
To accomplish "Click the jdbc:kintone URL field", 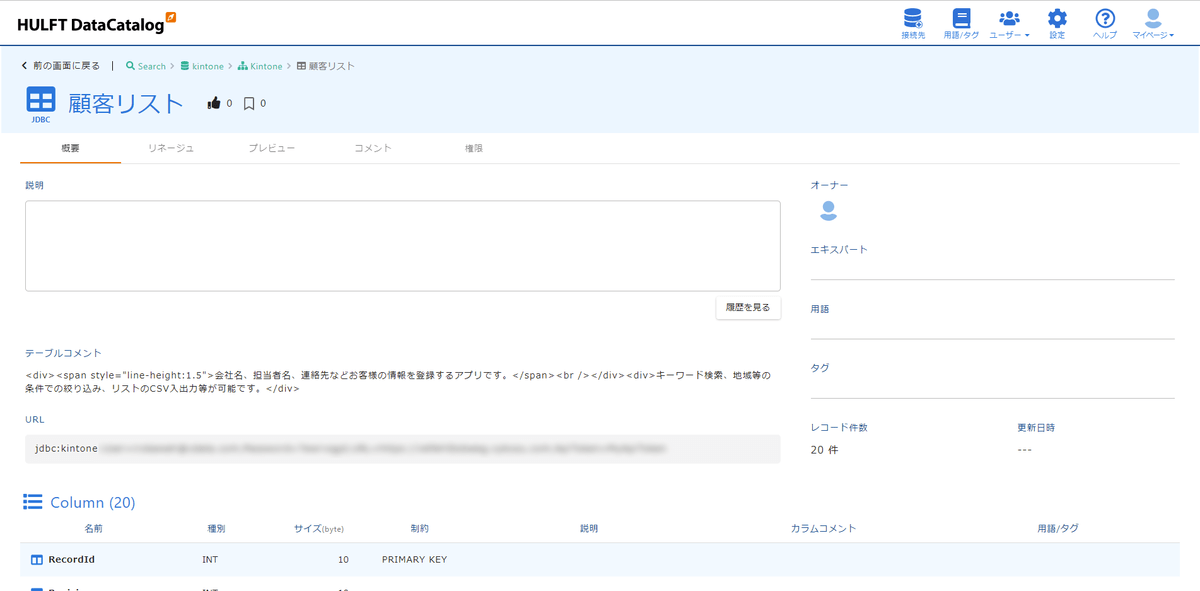I will coord(402,449).
